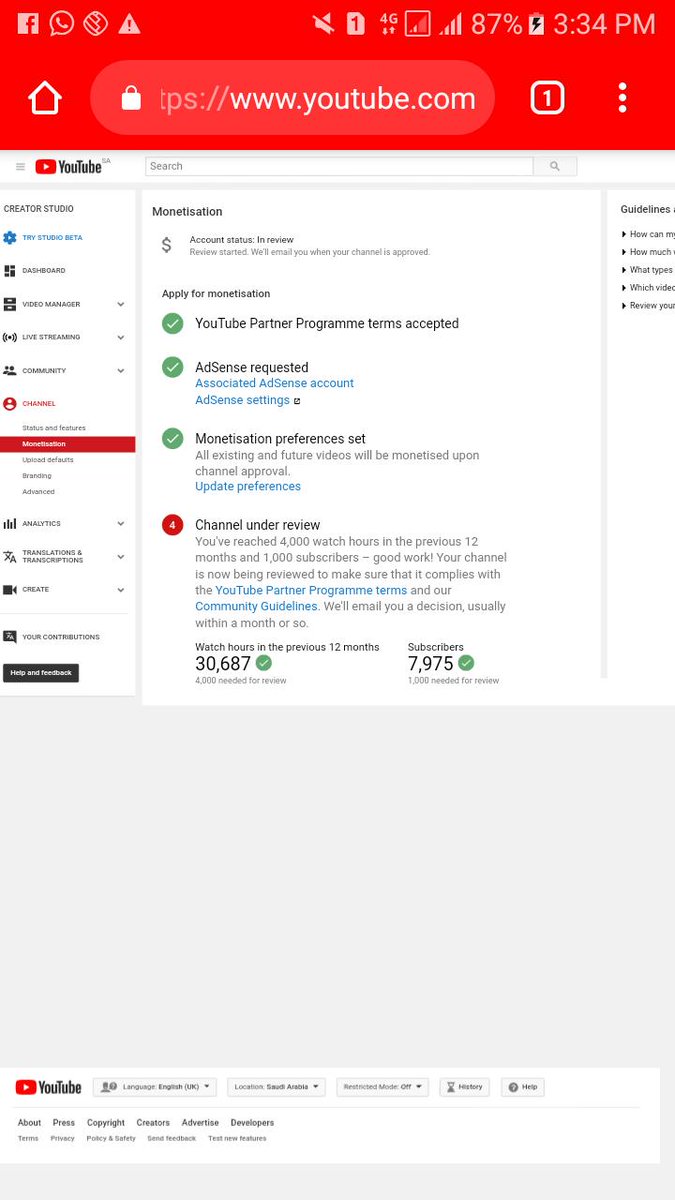This screenshot has width=675, height=1200.
Task: Expand the 'Review your' guidelines question
Action: click(x=648, y=306)
